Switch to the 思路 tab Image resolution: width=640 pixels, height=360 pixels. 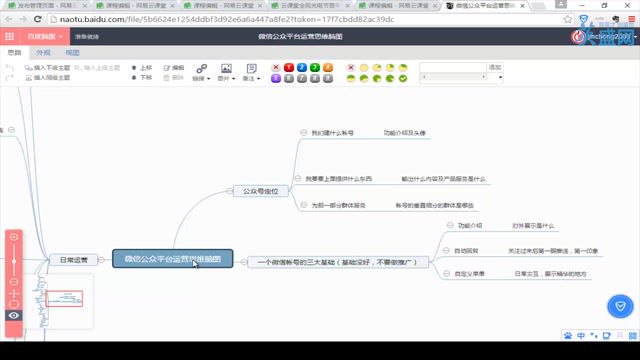click(x=15, y=53)
